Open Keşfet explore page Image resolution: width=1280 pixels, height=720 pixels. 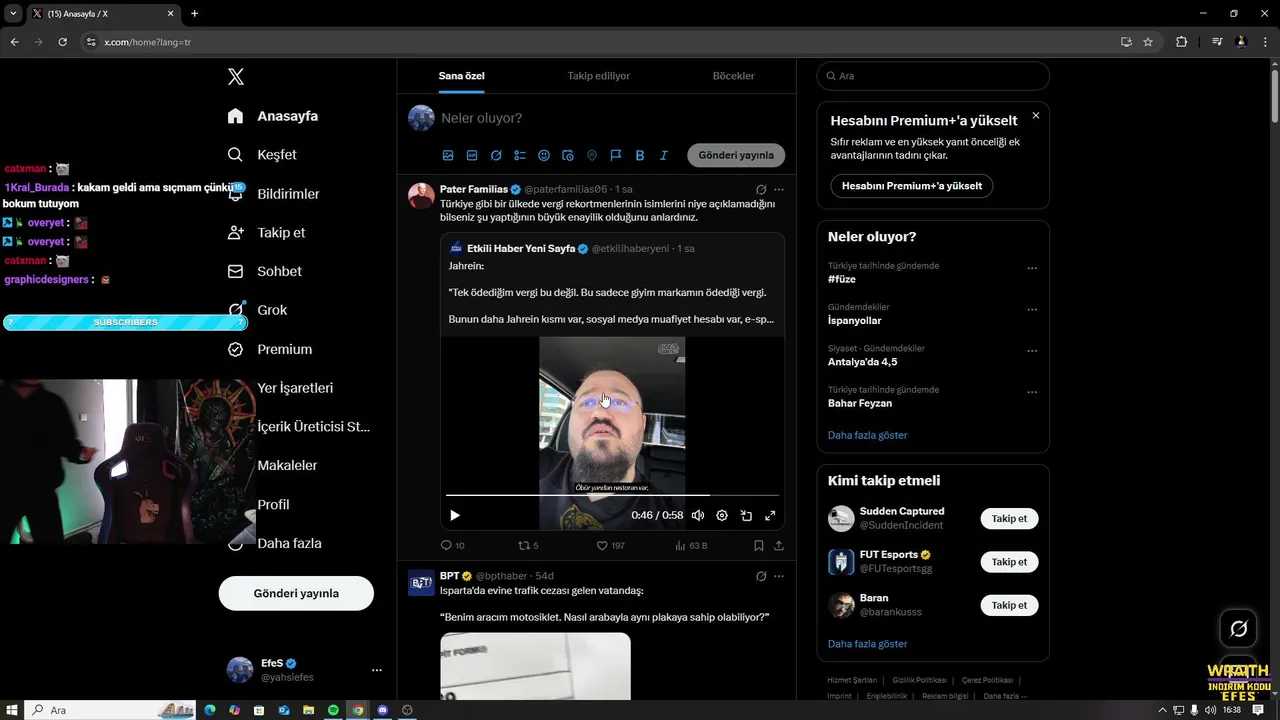tap(262, 155)
